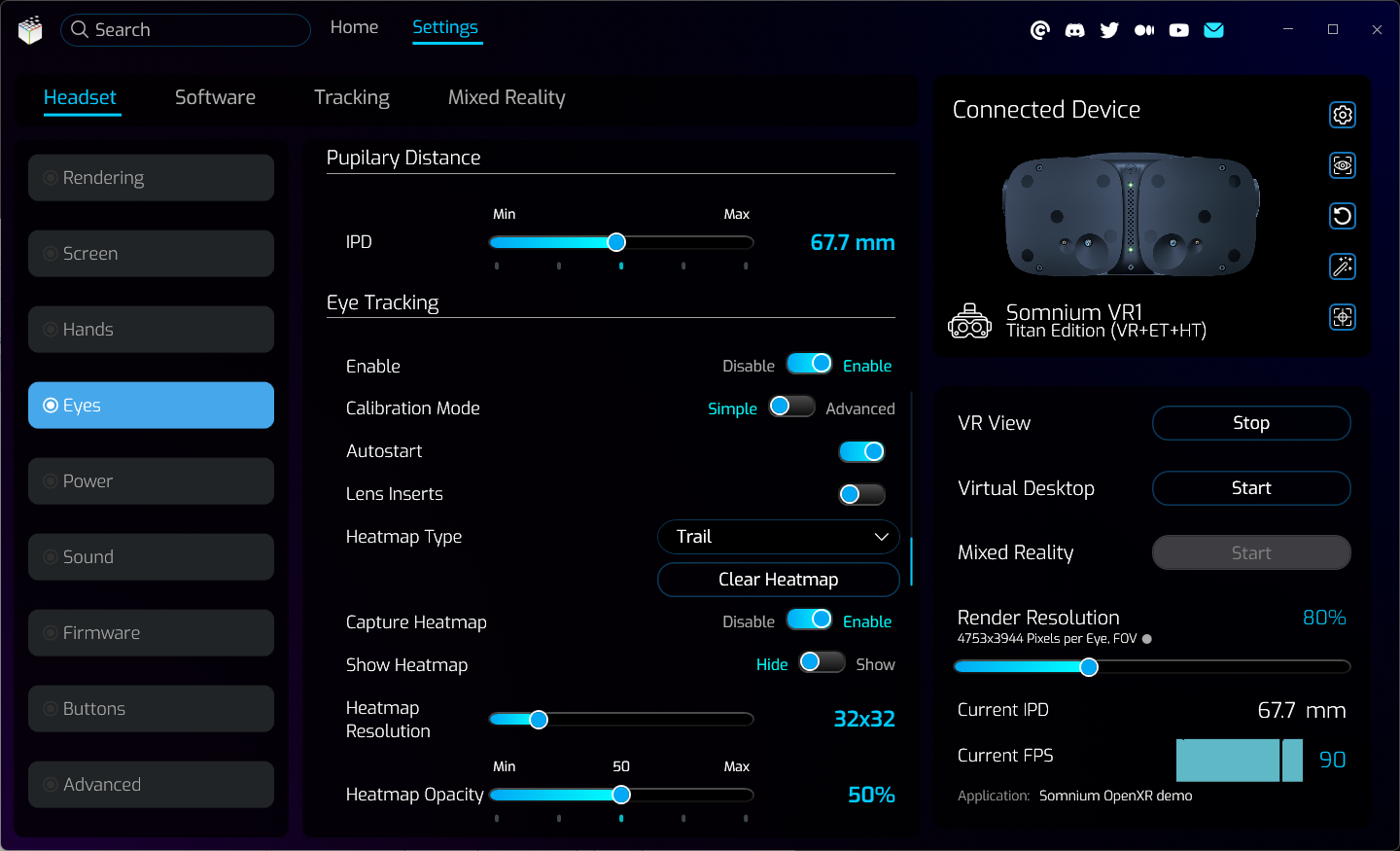Image resolution: width=1400 pixels, height=851 pixels.
Task: Open device settings gear icon
Action: click(x=1342, y=115)
